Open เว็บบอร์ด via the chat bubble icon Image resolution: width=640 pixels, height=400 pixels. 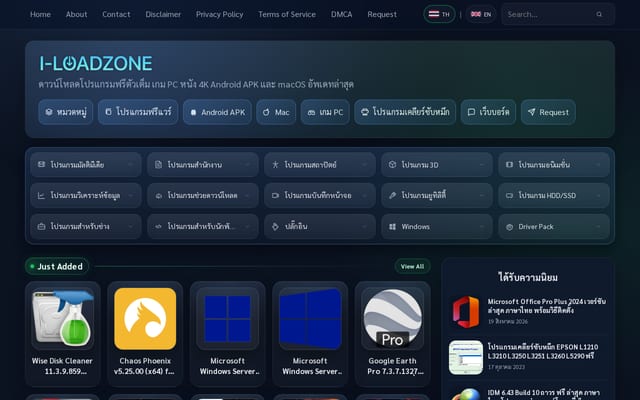(471, 112)
